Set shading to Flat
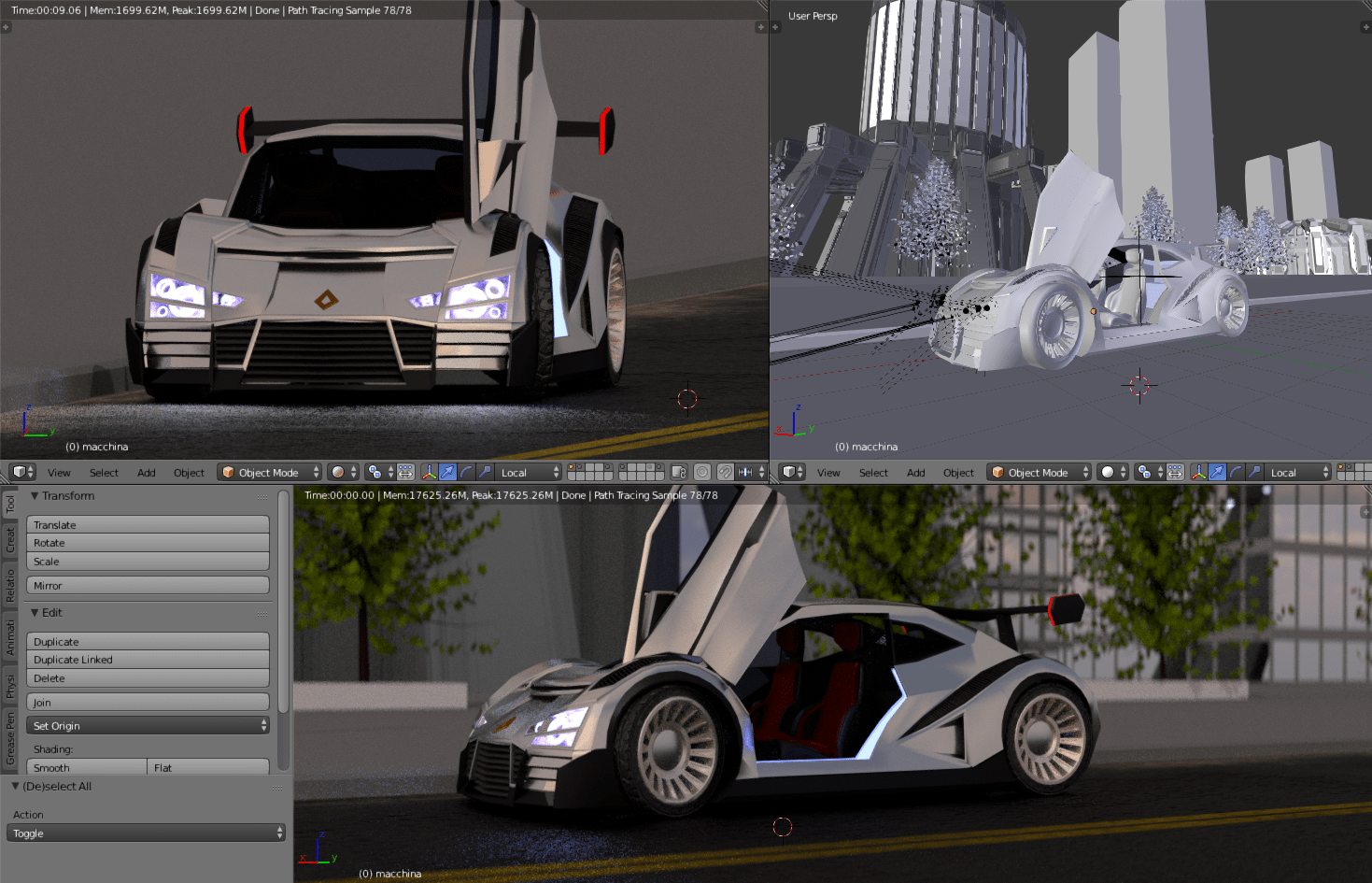 pyautogui.click(x=208, y=767)
